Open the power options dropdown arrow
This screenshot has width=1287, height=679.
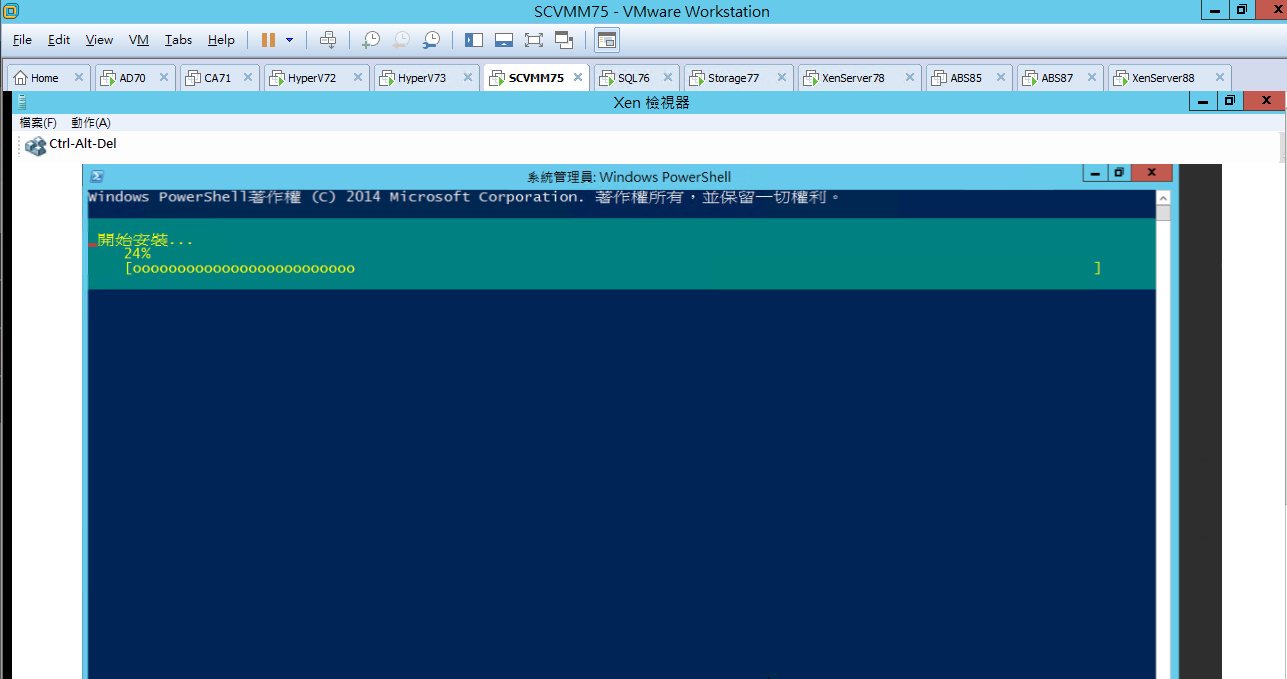(290, 40)
